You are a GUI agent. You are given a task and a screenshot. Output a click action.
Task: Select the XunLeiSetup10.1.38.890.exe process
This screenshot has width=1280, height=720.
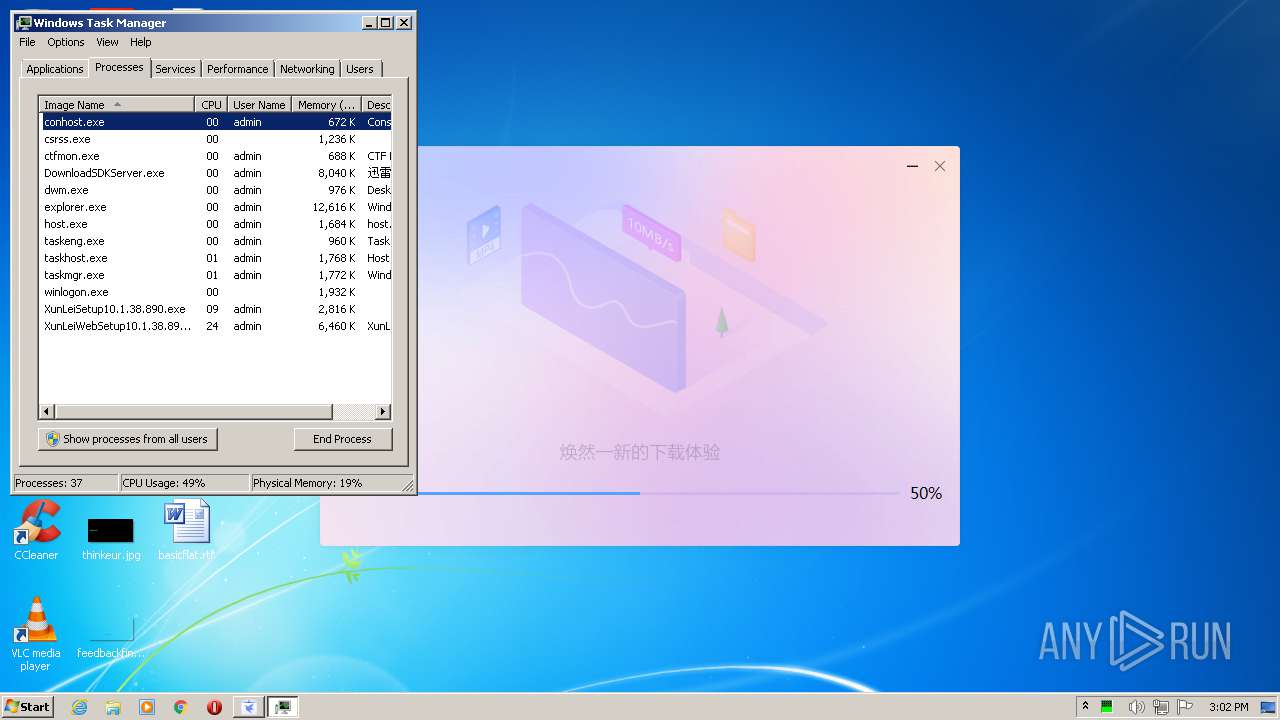tap(215, 309)
